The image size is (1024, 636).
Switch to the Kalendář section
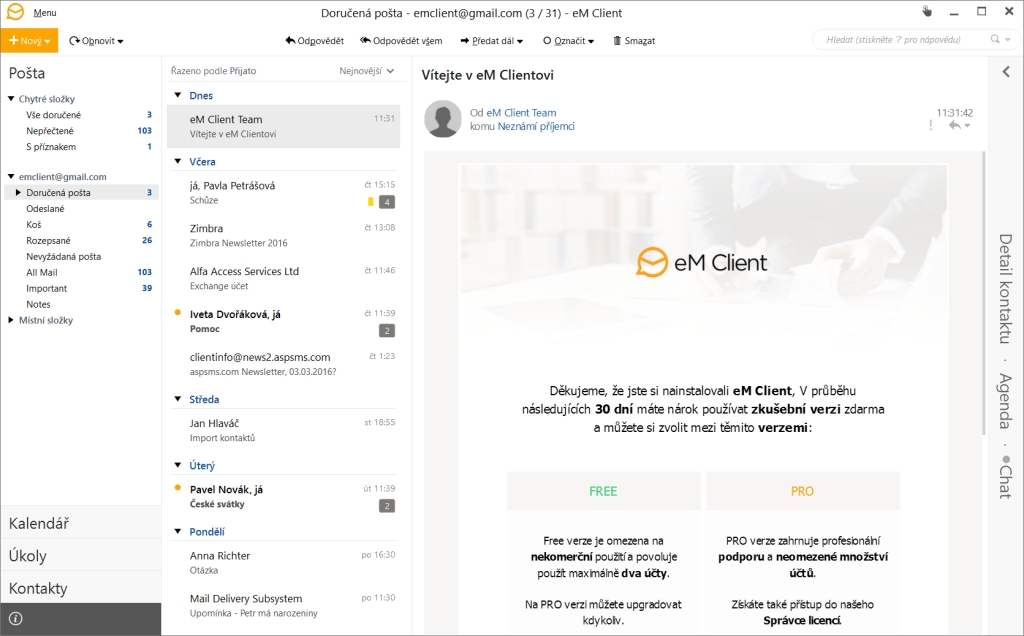[x=39, y=523]
